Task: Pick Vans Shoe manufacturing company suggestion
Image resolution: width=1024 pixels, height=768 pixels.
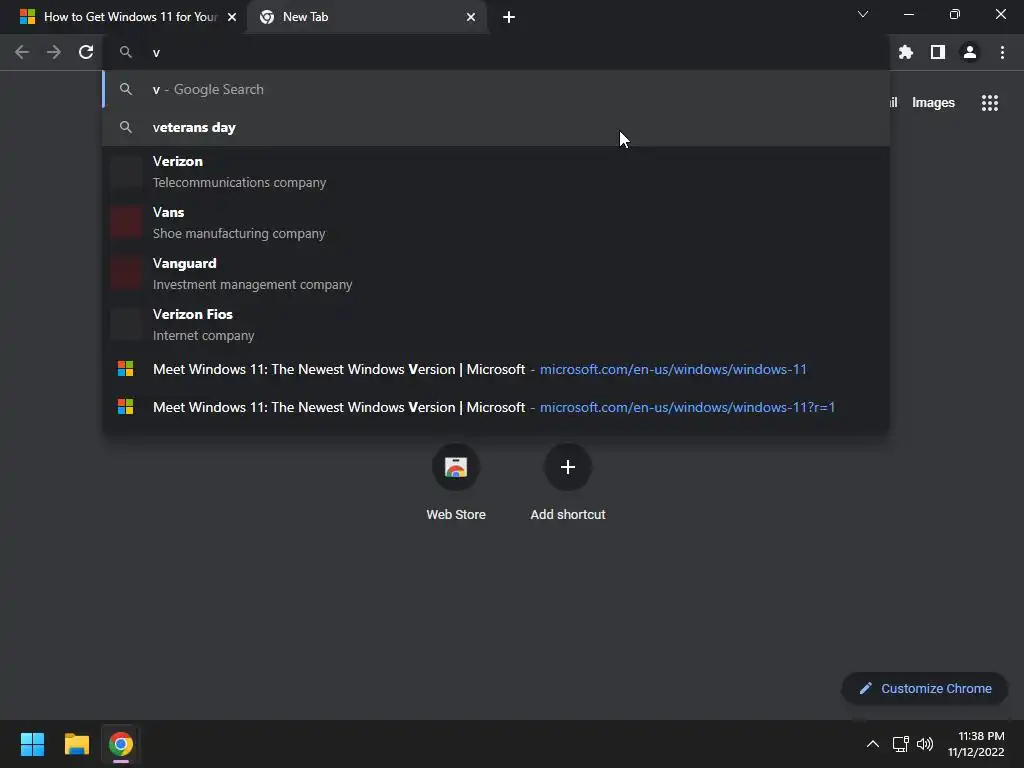Action: click(496, 223)
